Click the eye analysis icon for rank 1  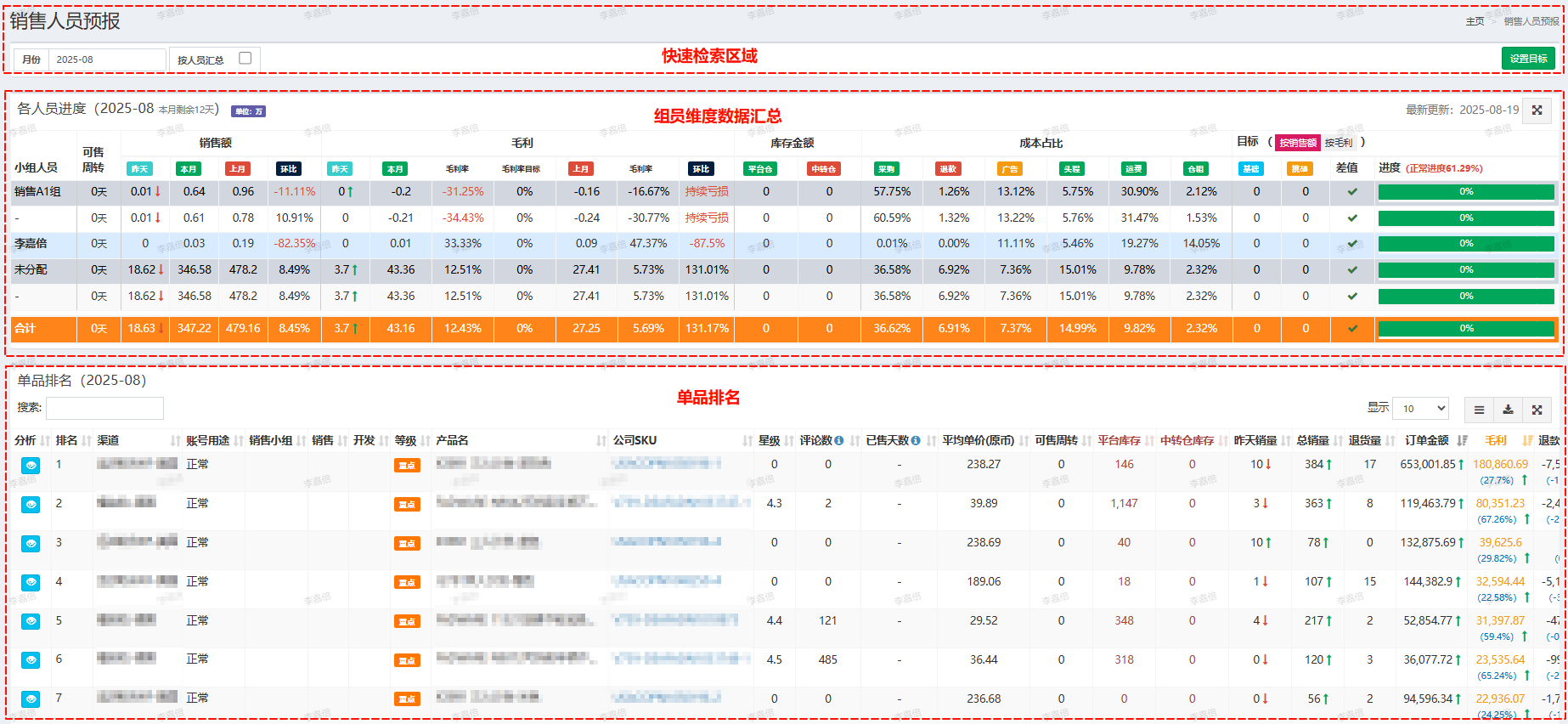coord(31,466)
